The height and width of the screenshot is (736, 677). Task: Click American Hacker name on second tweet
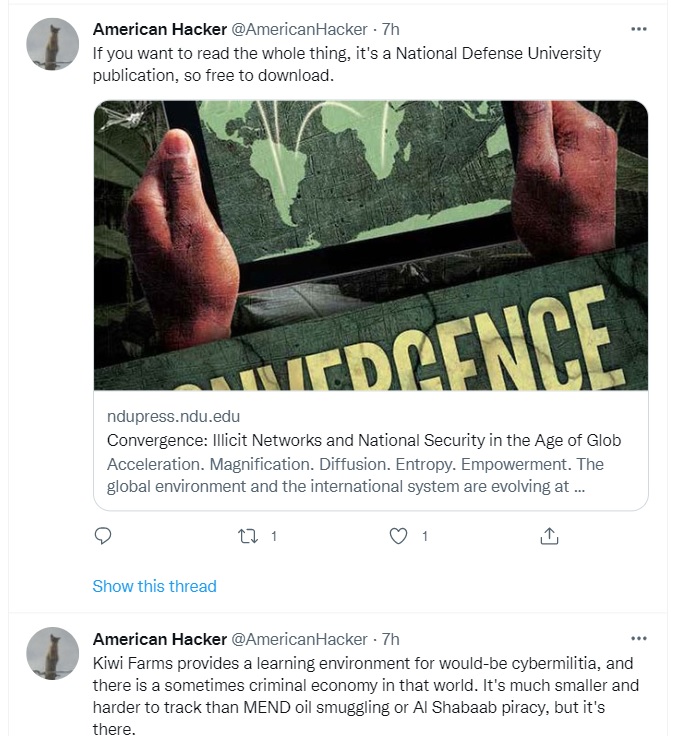tap(159, 639)
